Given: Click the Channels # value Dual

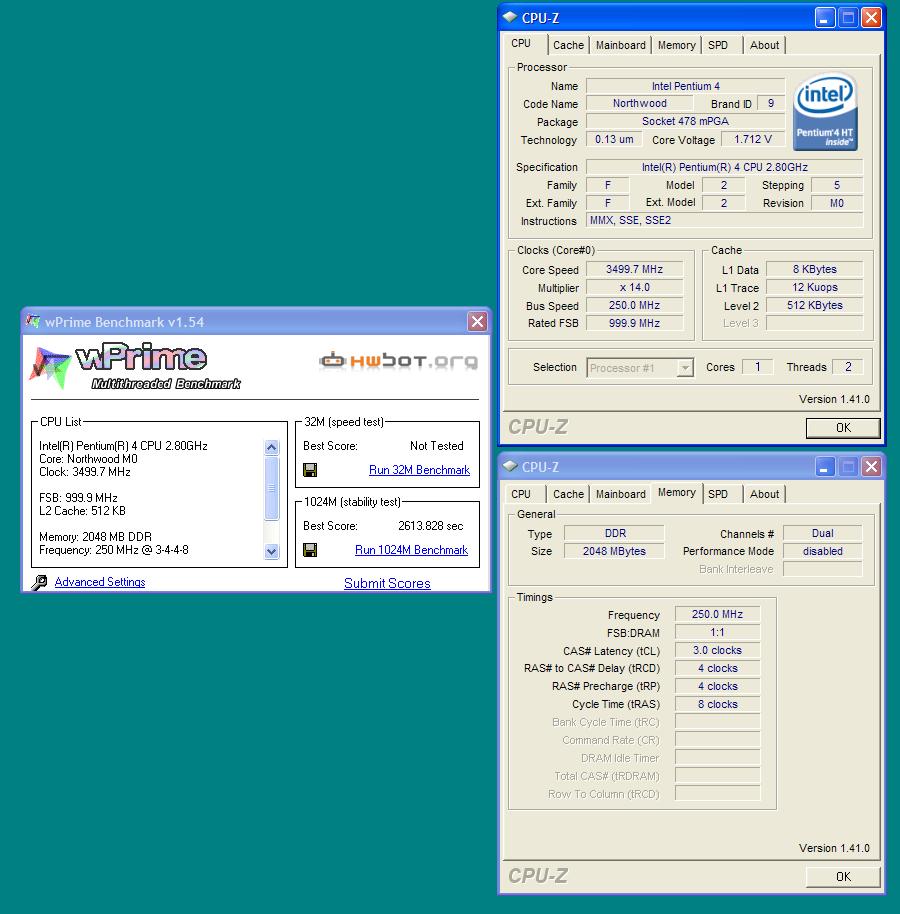Looking at the screenshot, I should (x=822, y=533).
